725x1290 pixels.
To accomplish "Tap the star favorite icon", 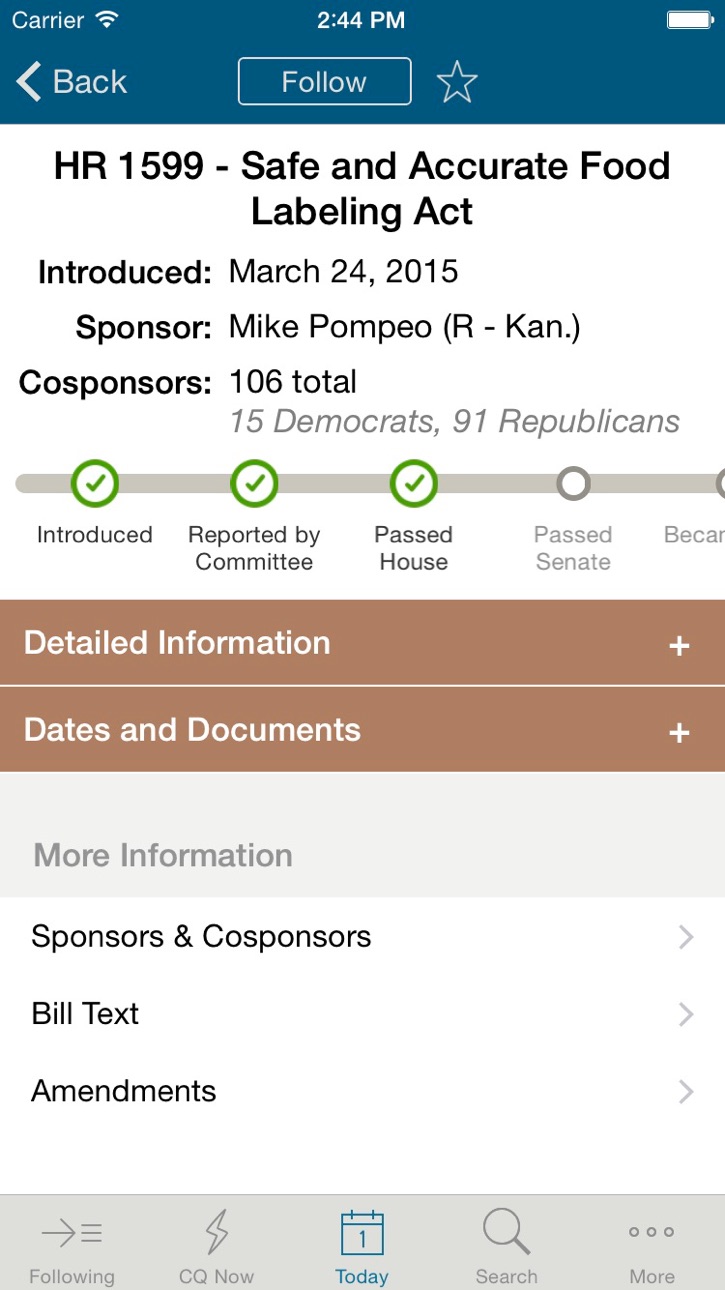I will [x=457, y=82].
